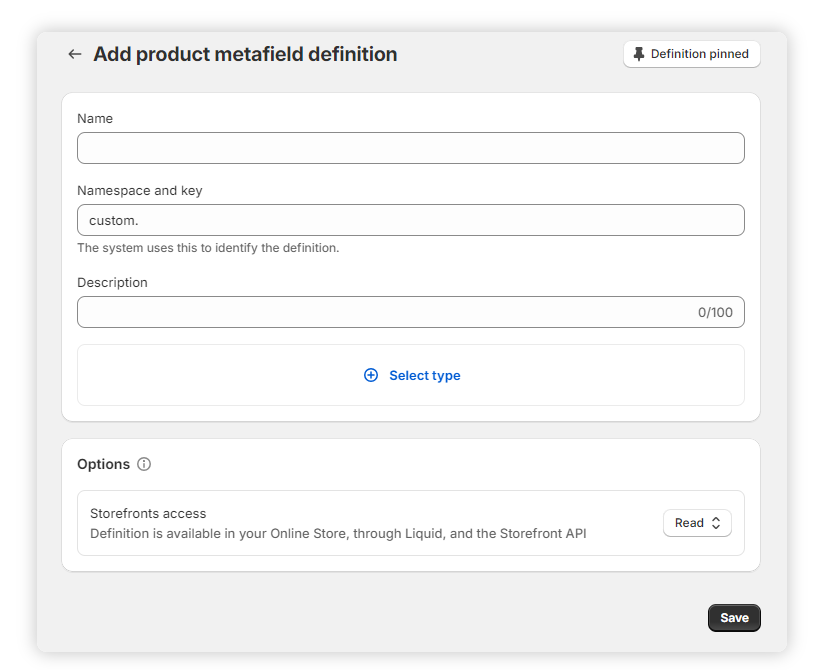This screenshot has height=670, width=820.
Task: Focus the Name input field
Action: pyautogui.click(x=410, y=148)
